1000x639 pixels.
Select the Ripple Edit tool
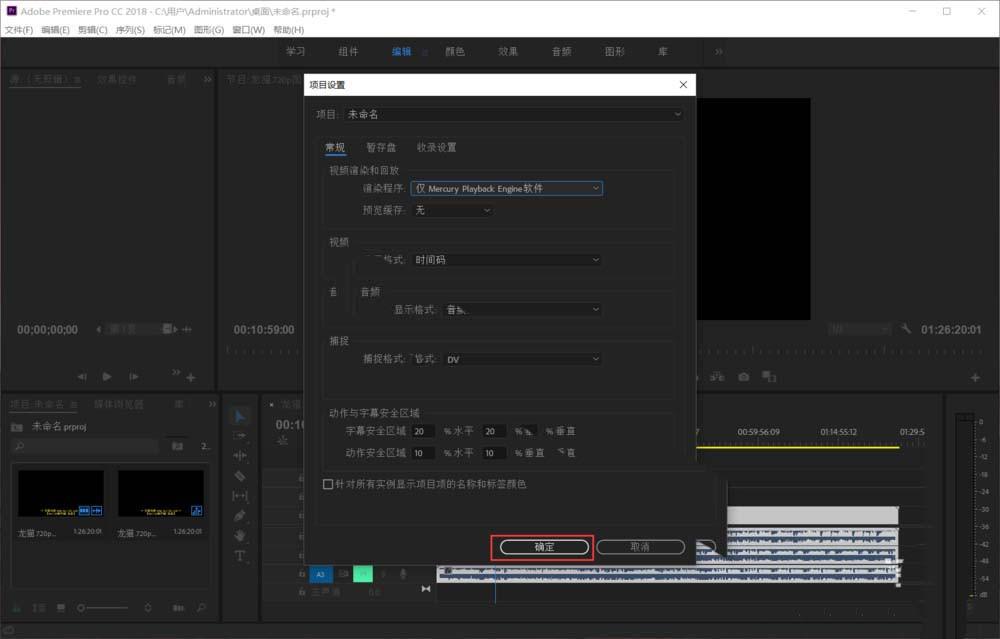240,455
